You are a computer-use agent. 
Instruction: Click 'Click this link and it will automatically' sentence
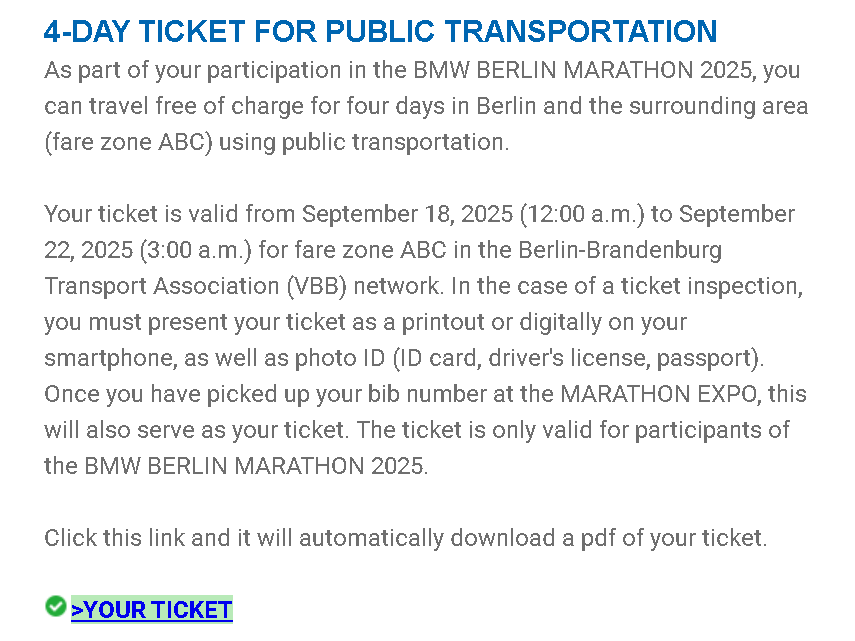(244, 538)
